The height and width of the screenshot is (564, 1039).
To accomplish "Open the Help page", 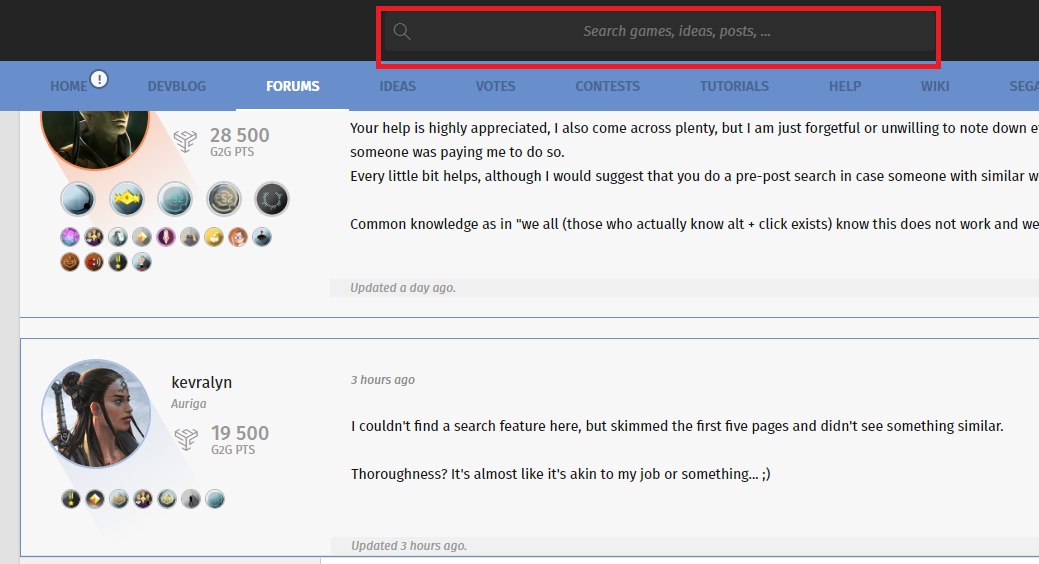I will [x=844, y=86].
